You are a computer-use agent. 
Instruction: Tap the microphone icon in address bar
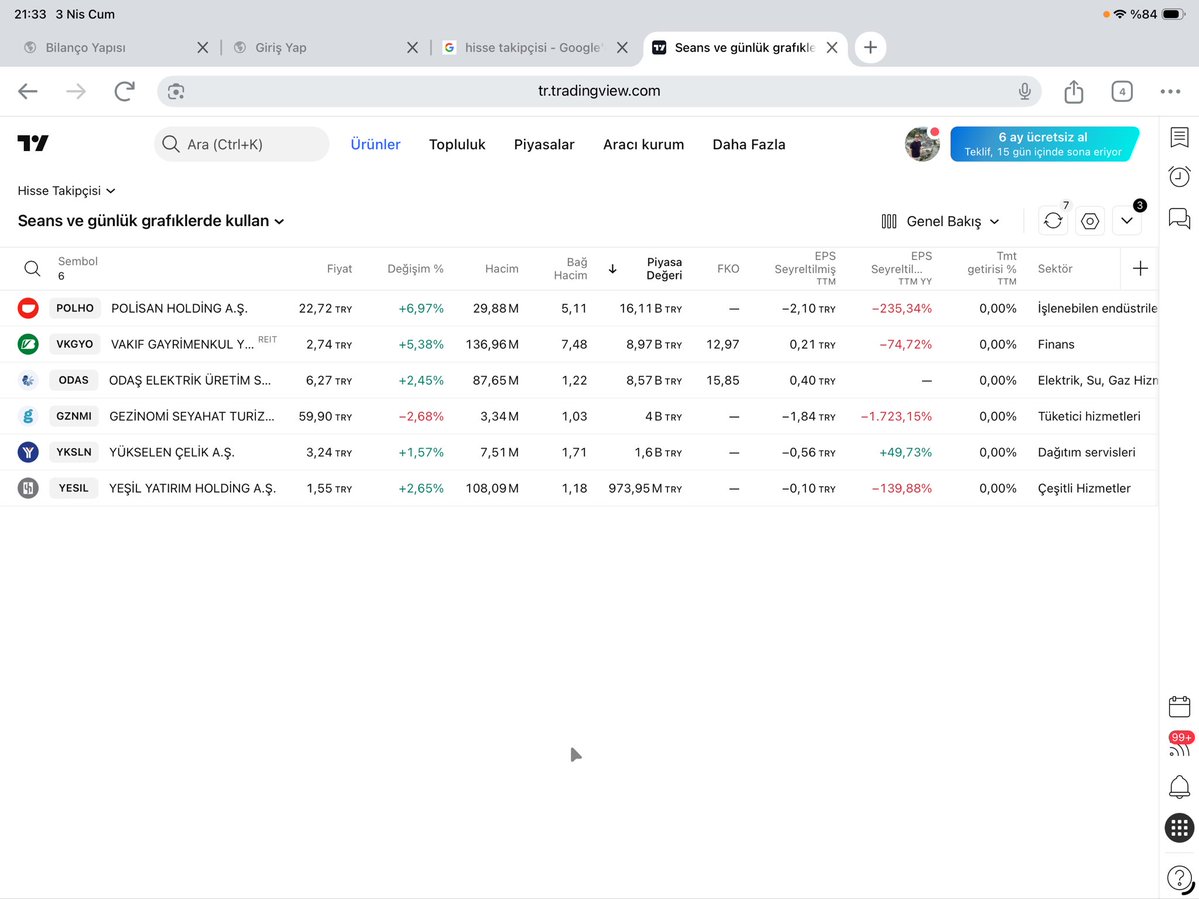tap(1025, 91)
